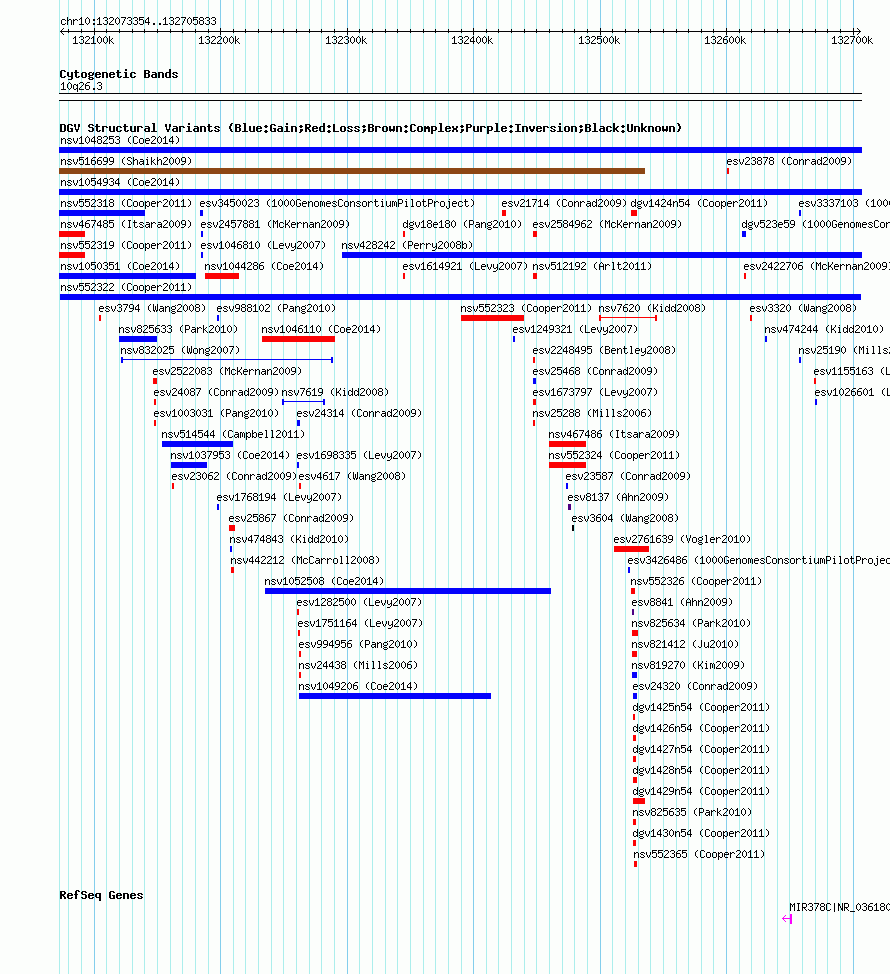The height and width of the screenshot is (974, 890).
Task: Click the esv1698335 (Levy2007) label
Action: pyautogui.click(x=359, y=455)
